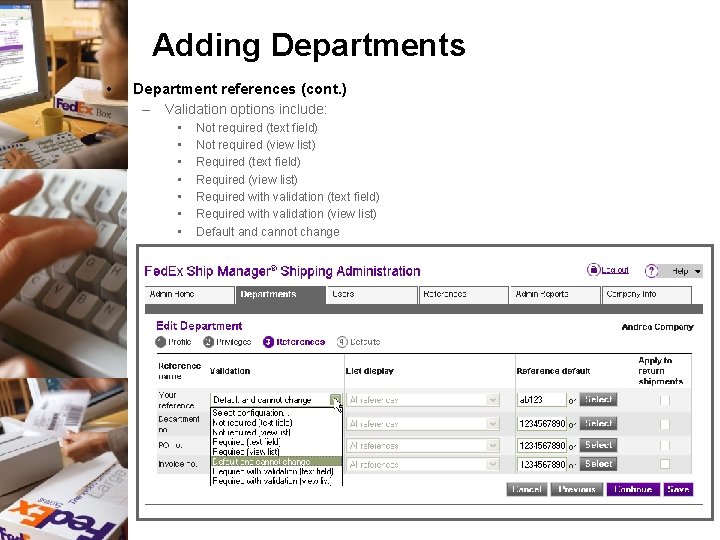Click the Save button
The image size is (720, 540).
point(678,489)
